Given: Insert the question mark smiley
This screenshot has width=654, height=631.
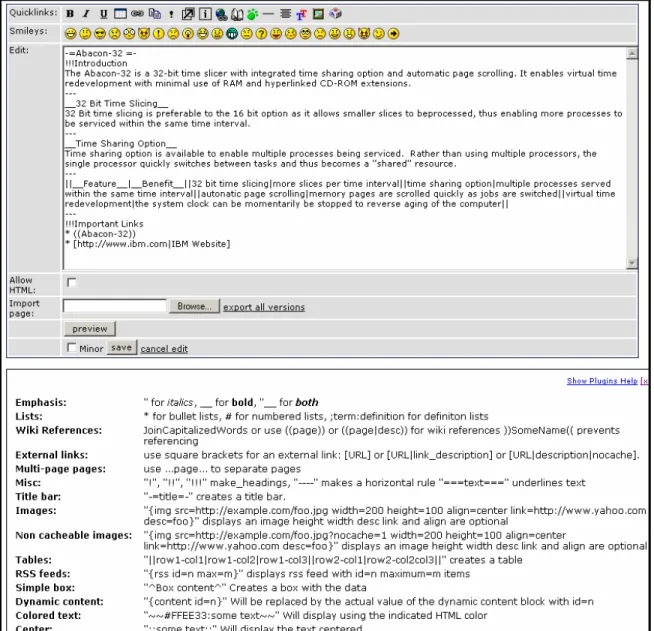Looking at the screenshot, I should pos(262,33).
